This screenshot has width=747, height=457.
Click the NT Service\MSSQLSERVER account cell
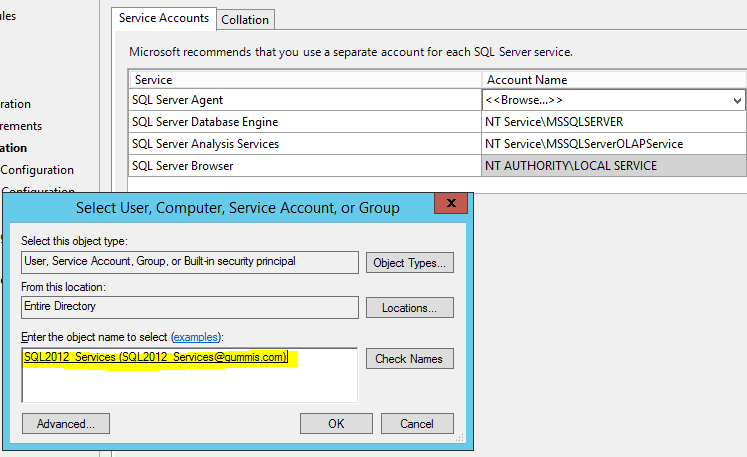(x=614, y=122)
